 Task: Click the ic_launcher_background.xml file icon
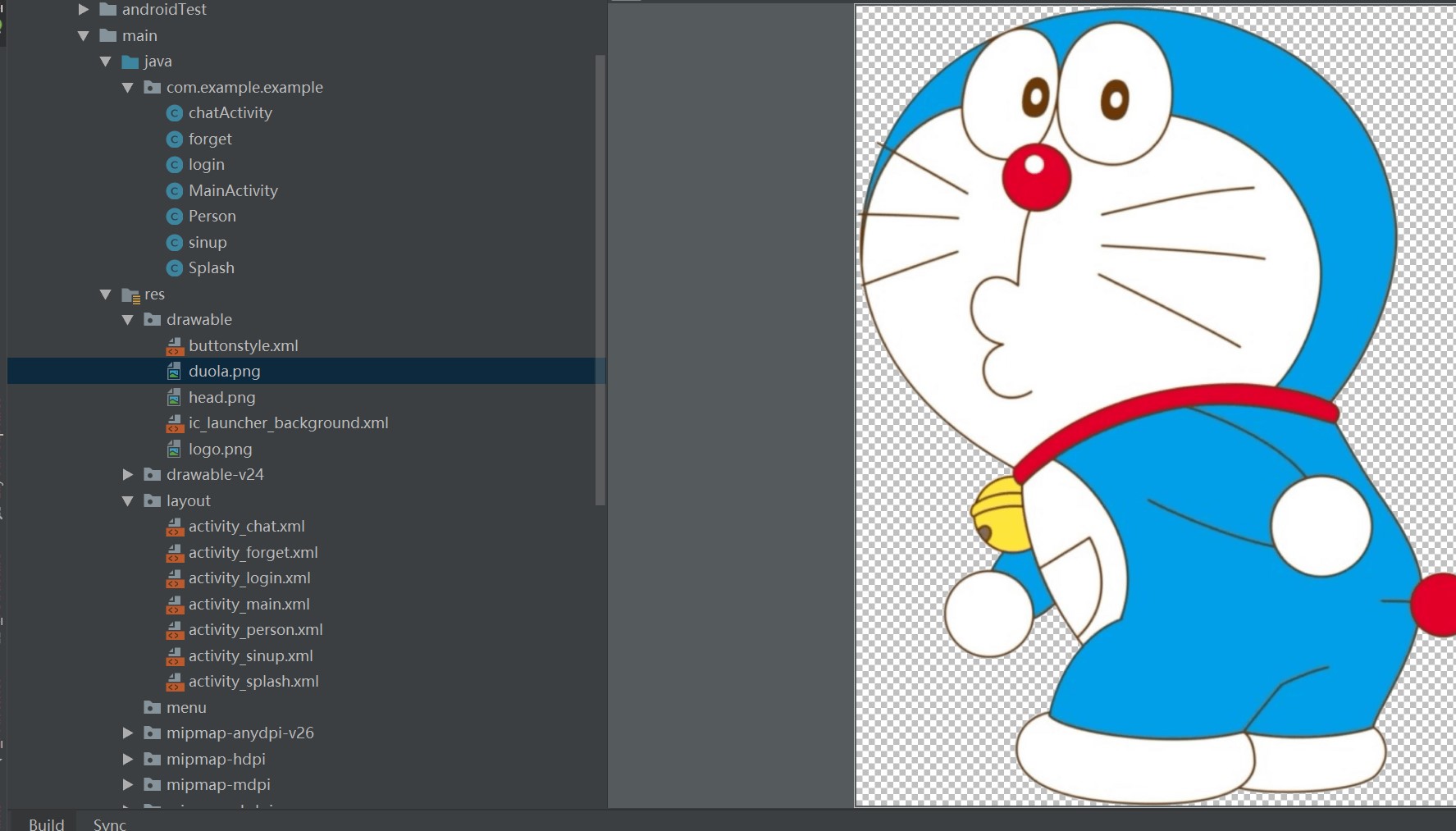point(174,423)
